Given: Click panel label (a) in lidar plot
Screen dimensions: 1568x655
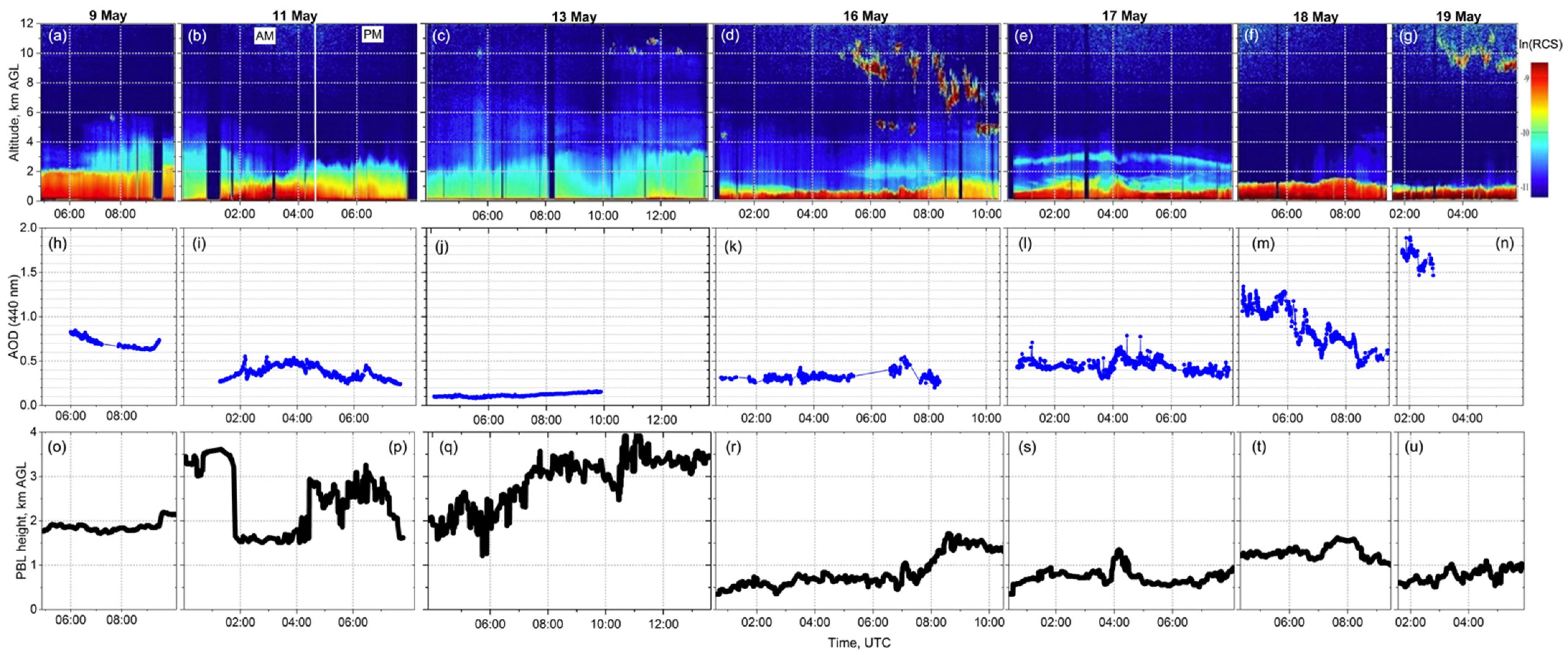Looking at the screenshot, I should point(57,36).
